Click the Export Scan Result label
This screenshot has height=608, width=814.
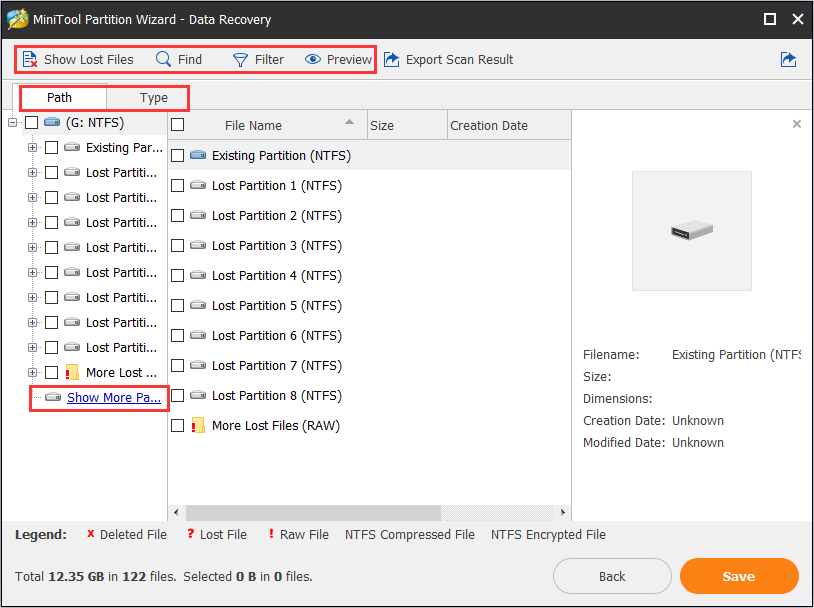(459, 60)
